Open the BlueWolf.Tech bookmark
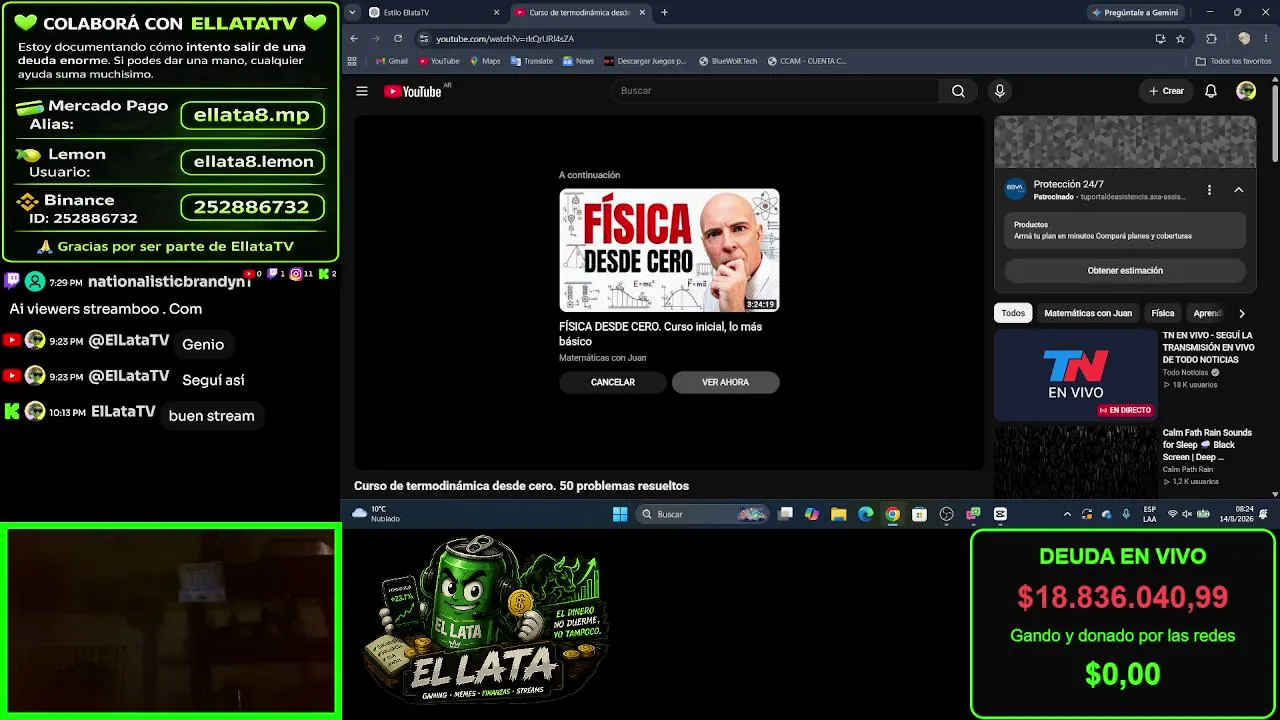The height and width of the screenshot is (720, 1280). 728,61
